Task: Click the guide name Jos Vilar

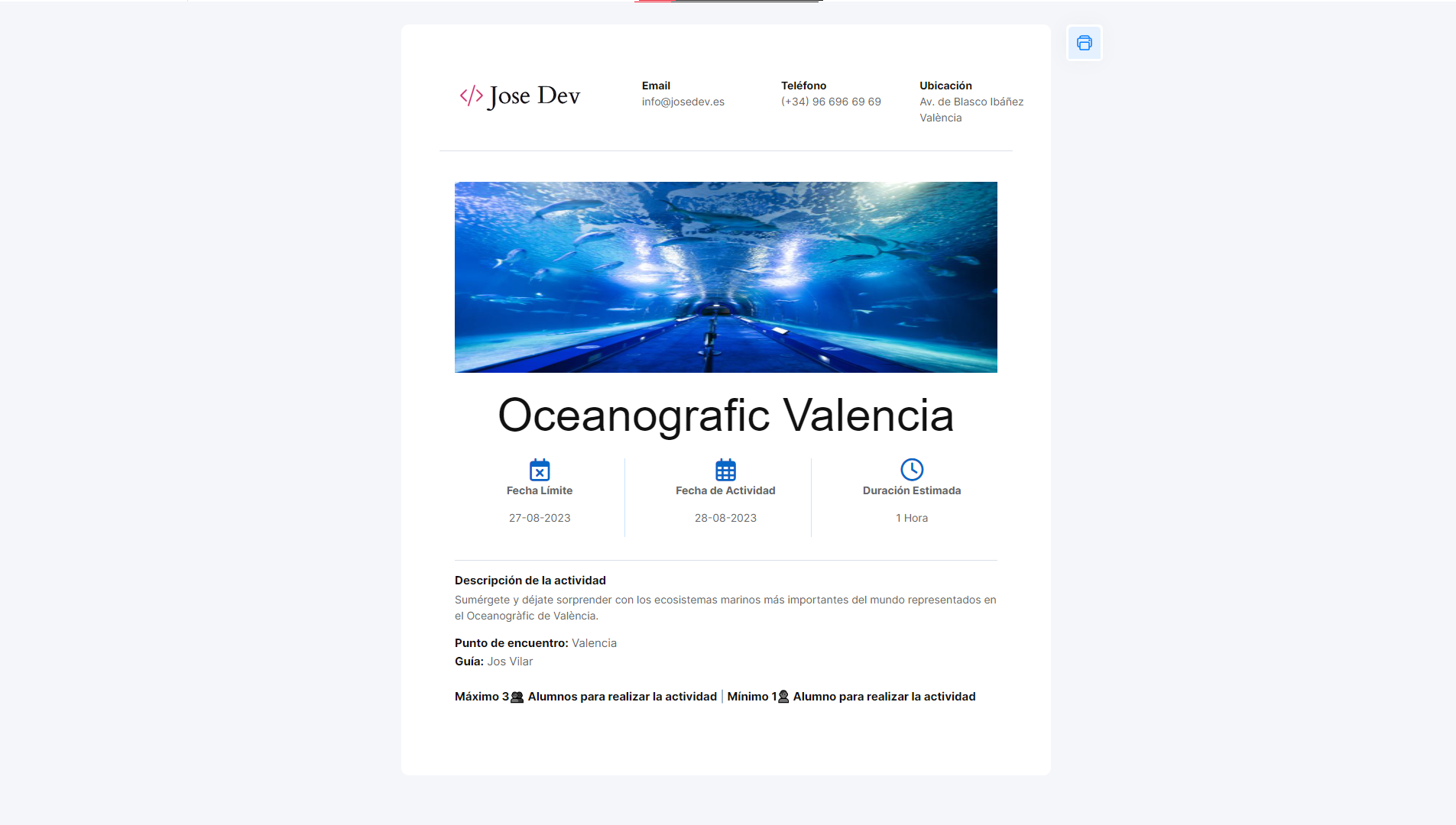Action: tap(510, 662)
